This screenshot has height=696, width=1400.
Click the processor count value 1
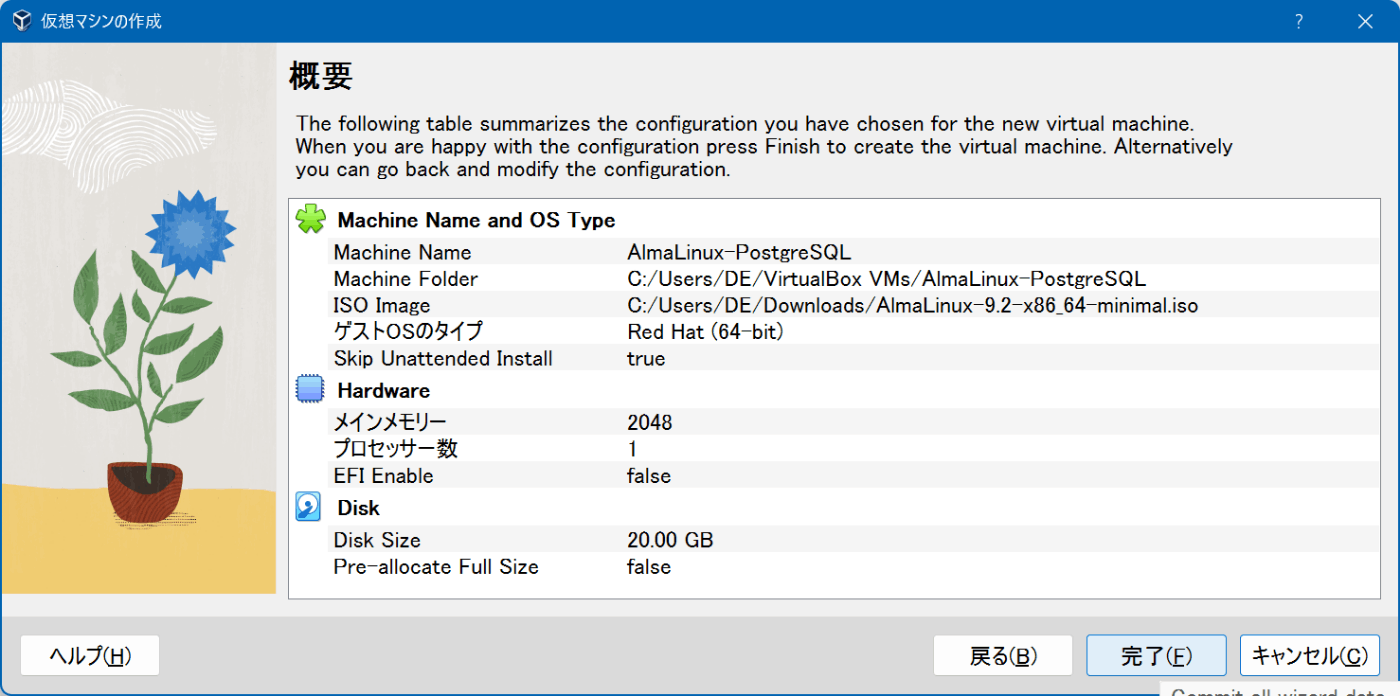(x=632, y=449)
